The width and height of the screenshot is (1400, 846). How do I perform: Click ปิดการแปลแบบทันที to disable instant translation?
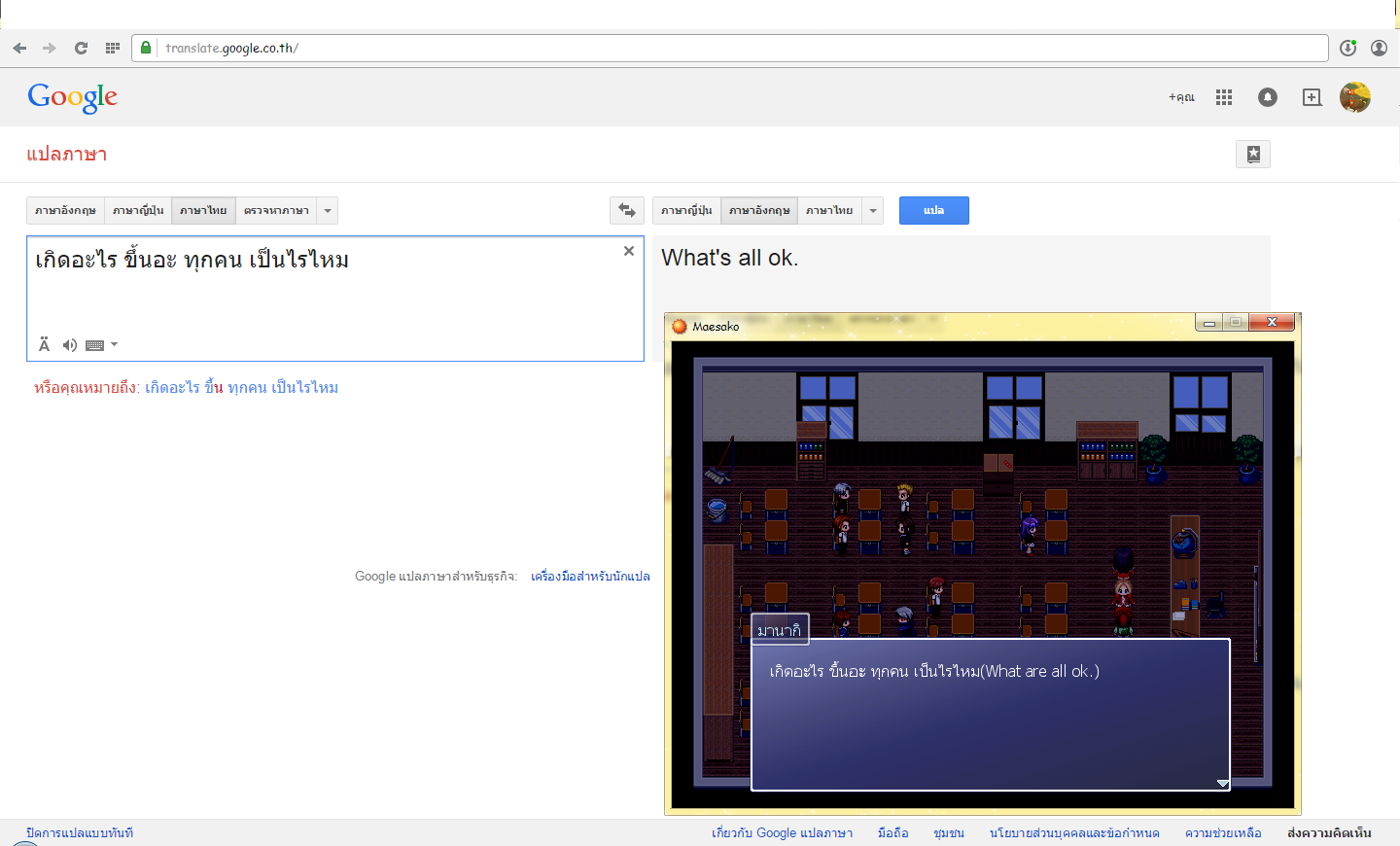pyautogui.click(x=80, y=833)
